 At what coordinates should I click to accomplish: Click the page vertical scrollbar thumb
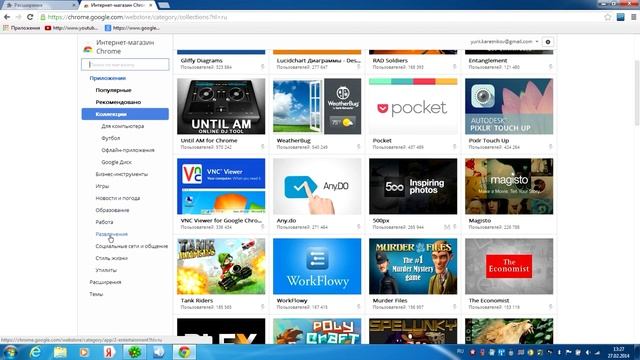click(637, 93)
